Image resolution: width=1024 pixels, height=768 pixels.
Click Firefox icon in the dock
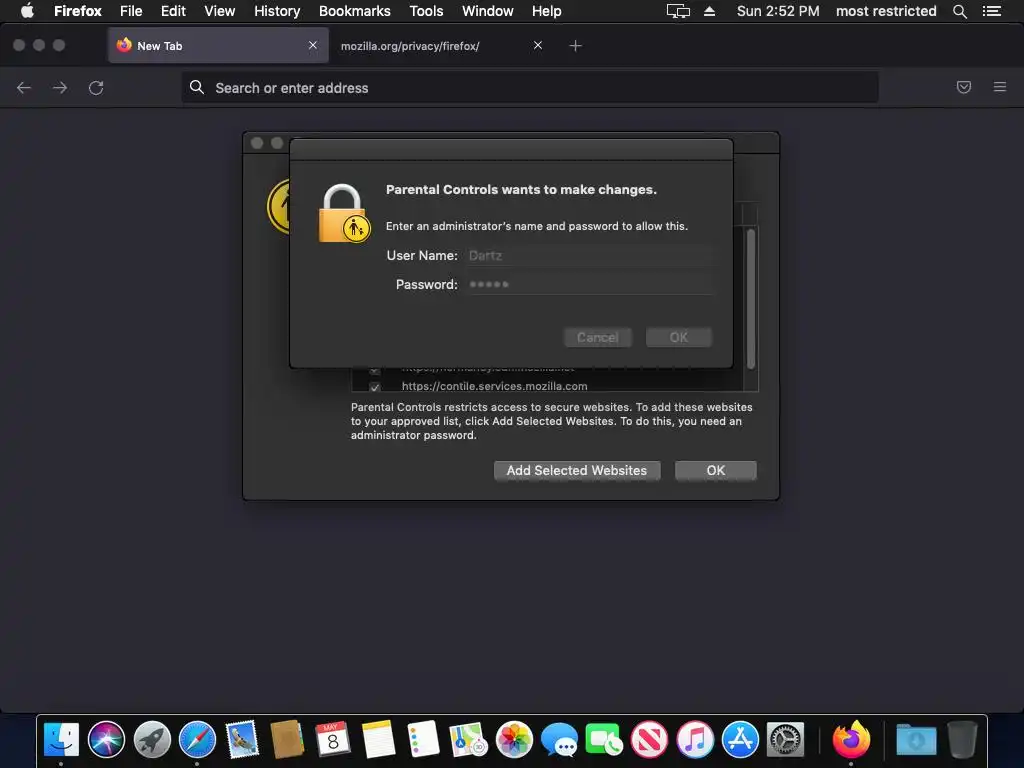coord(851,739)
